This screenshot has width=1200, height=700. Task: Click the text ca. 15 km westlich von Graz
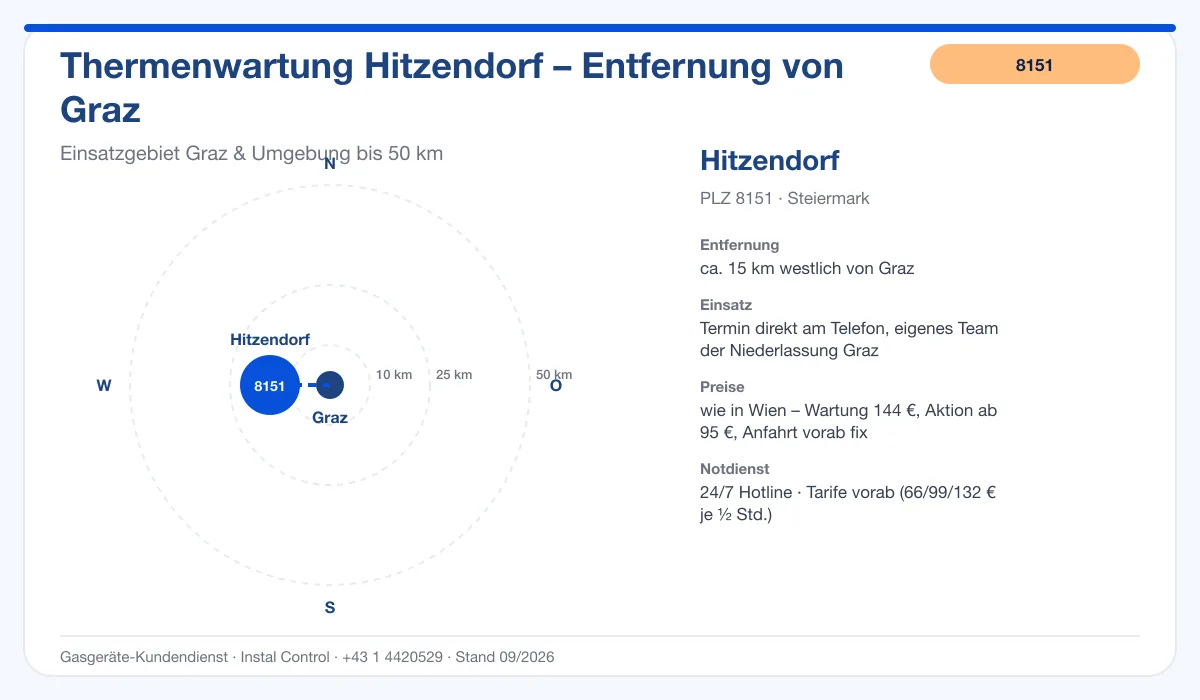point(807,268)
